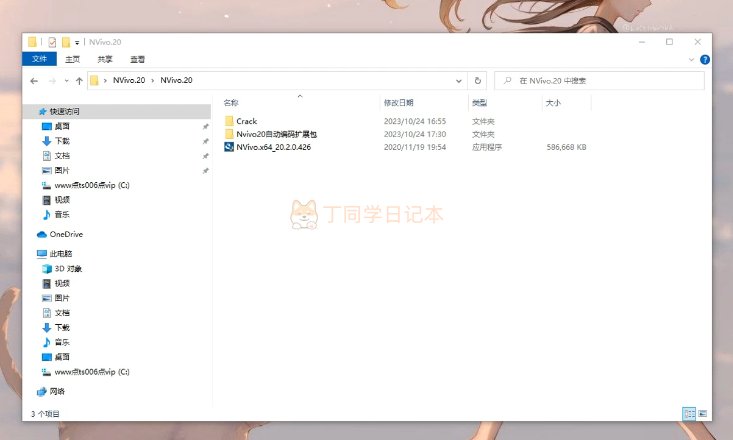Screen dimensions: 733x440
Task: Click date 2020/11/19 19:54 of NVivo.x64_20.2.0.426
Action: [415, 147]
